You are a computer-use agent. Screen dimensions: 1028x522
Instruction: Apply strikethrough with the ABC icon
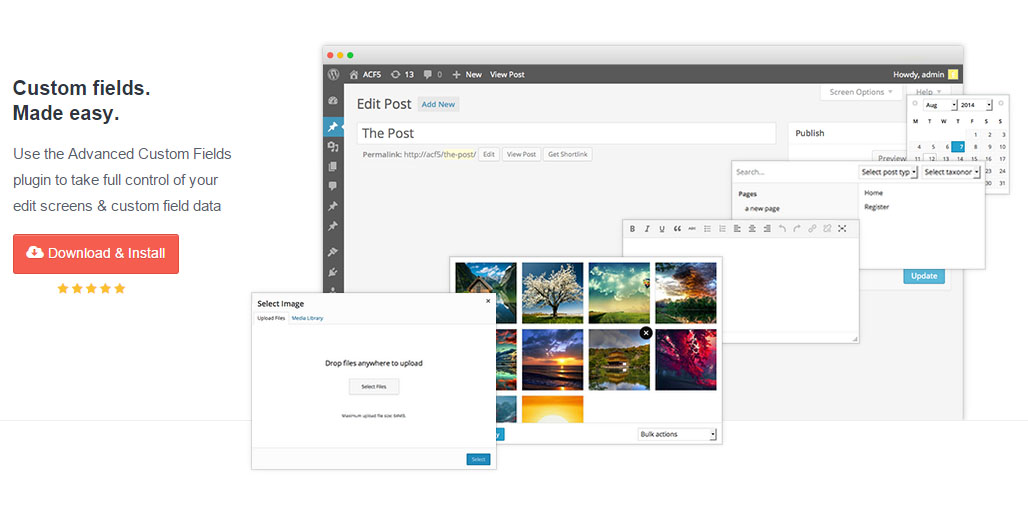(x=692, y=228)
